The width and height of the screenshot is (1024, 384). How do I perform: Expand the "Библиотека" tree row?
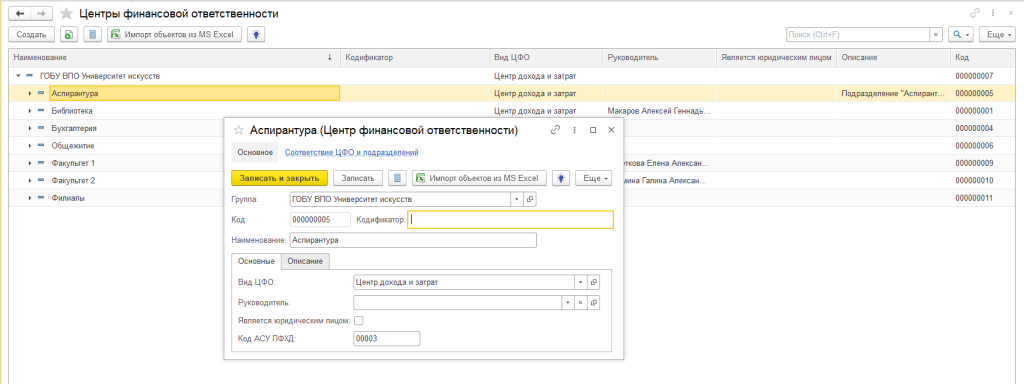pos(30,111)
